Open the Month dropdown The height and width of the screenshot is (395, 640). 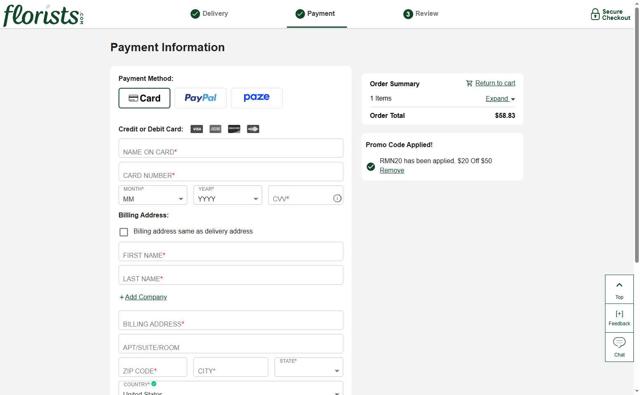point(153,195)
